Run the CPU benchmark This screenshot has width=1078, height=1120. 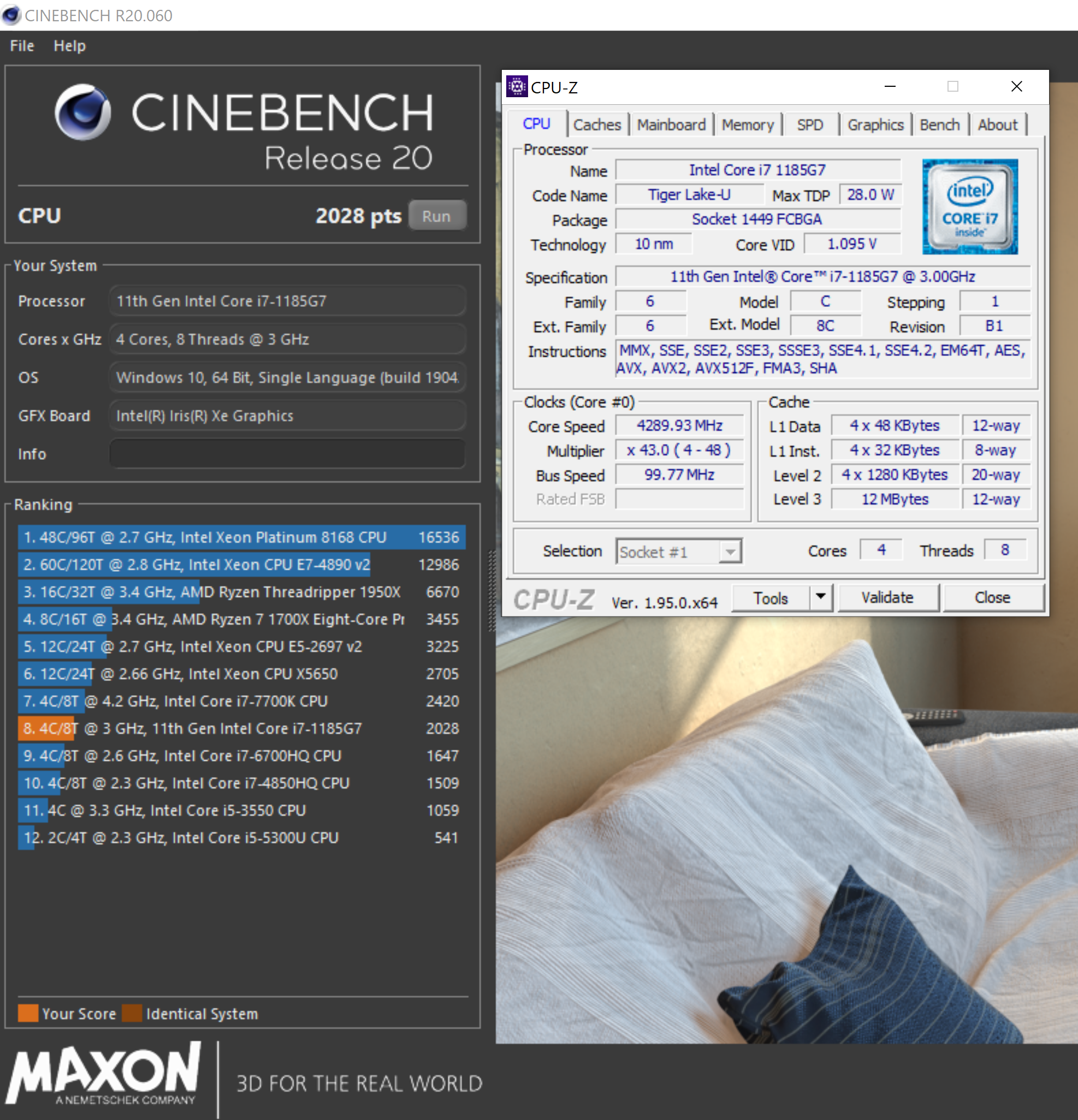(x=437, y=216)
